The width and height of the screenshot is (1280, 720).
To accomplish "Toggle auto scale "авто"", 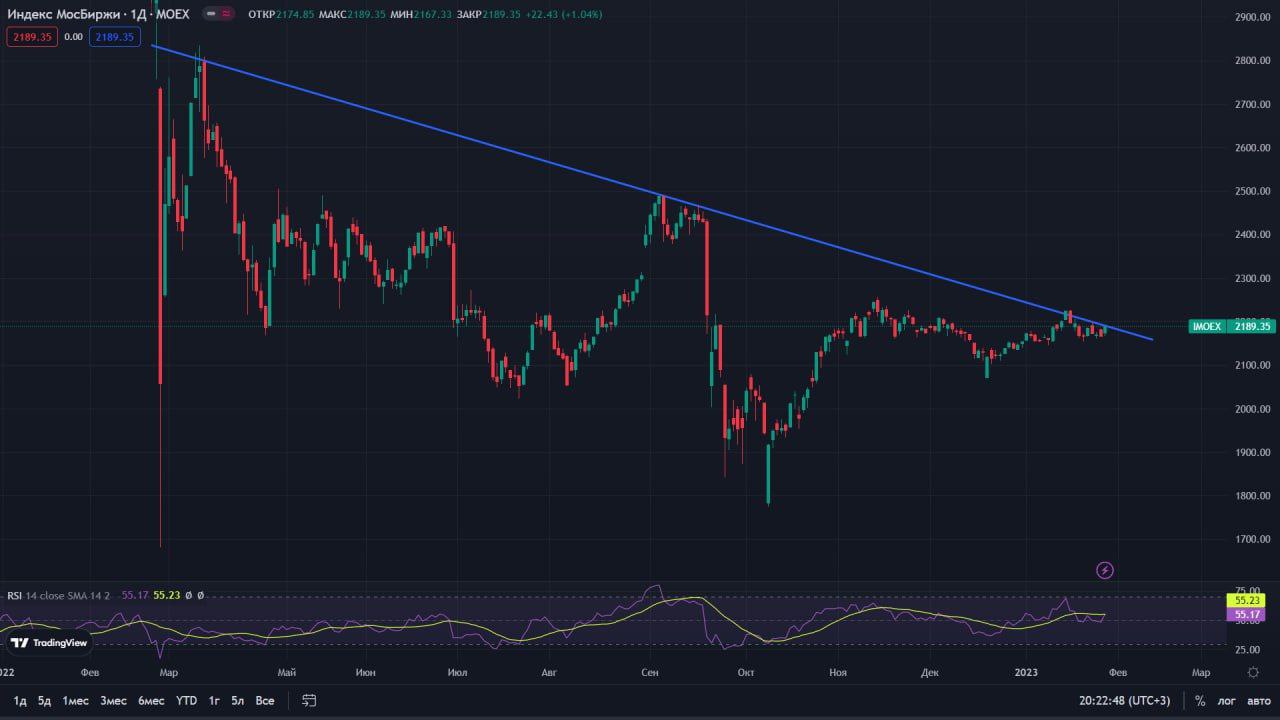I will pos(1258,701).
